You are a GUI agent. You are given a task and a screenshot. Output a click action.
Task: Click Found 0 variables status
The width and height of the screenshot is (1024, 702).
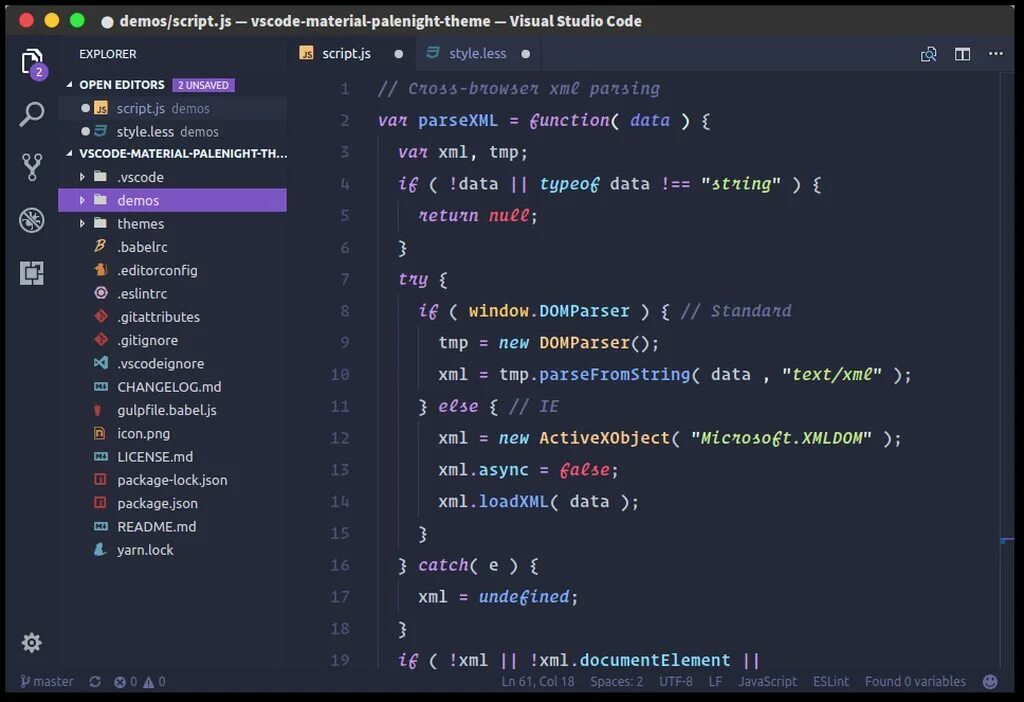pyautogui.click(x=915, y=682)
